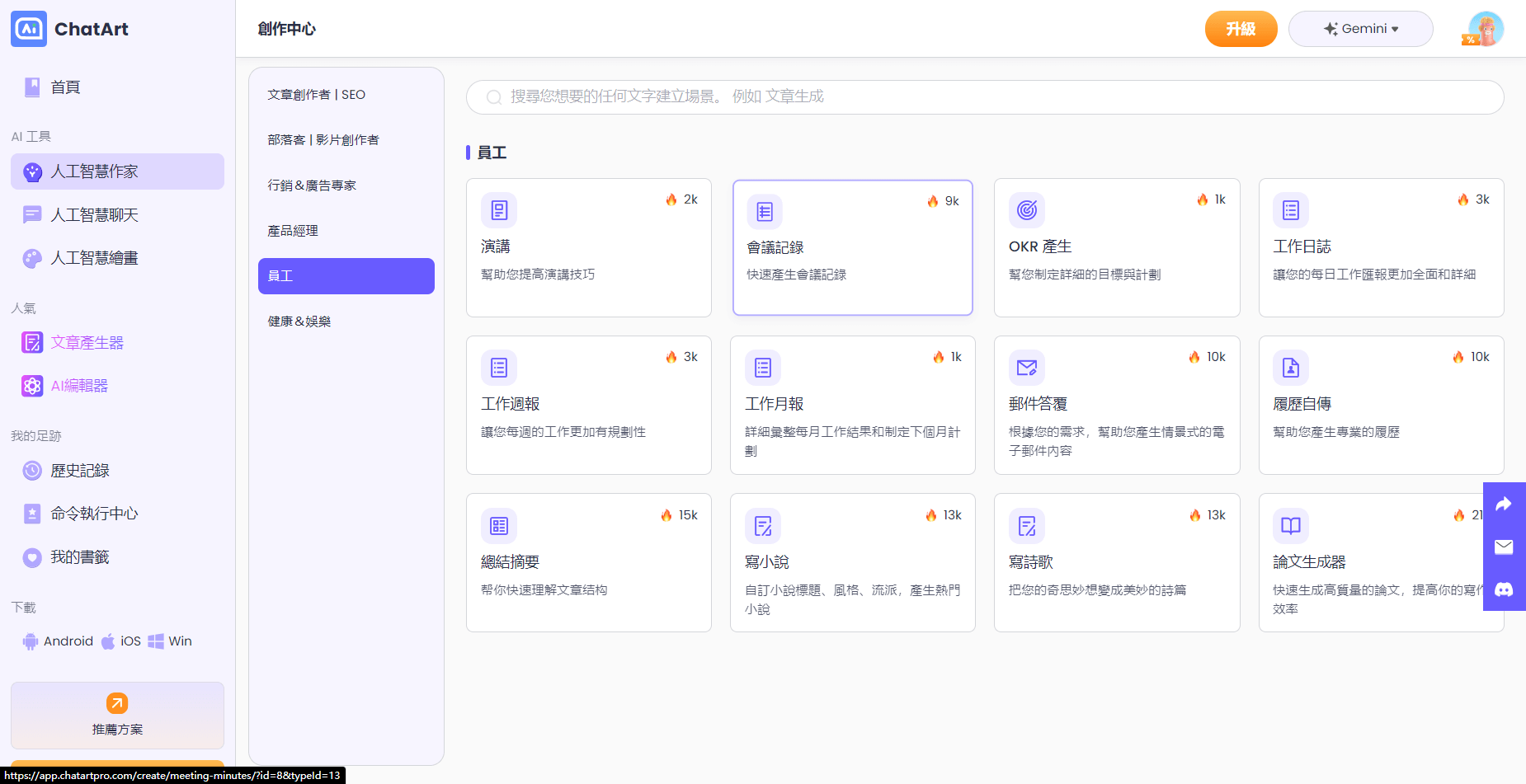Click the floating Discord icon
Image resolution: width=1526 pixels, height=784 pixels.
pyautogui.click(x=1504, y=589)
